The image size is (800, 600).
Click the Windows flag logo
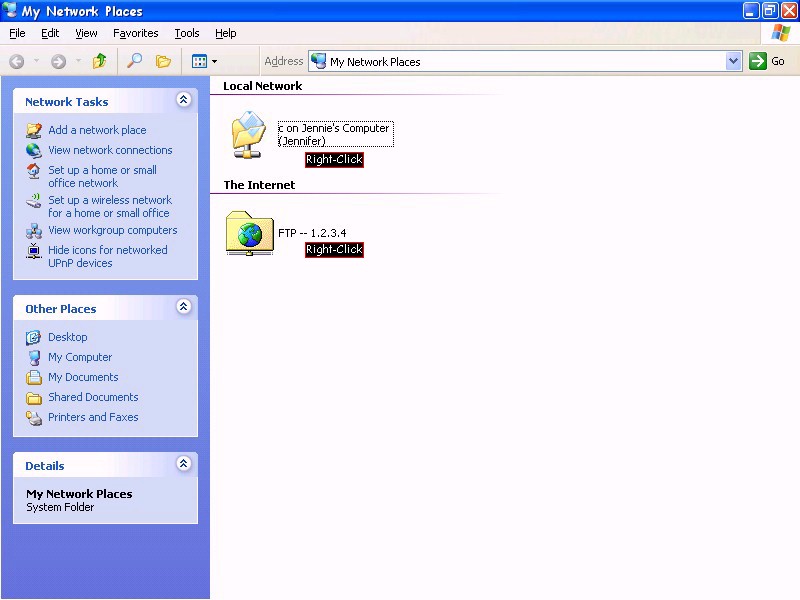coord(781,33)
